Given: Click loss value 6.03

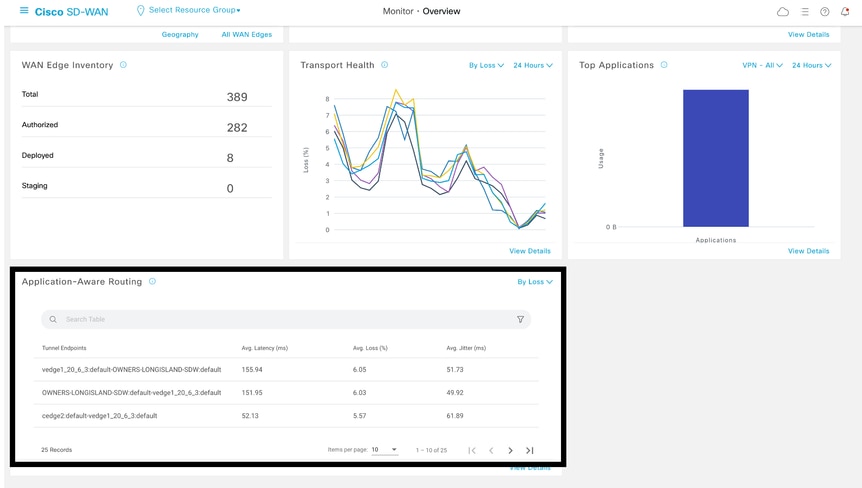Looking at the screenshot, I should pos(360,393).
